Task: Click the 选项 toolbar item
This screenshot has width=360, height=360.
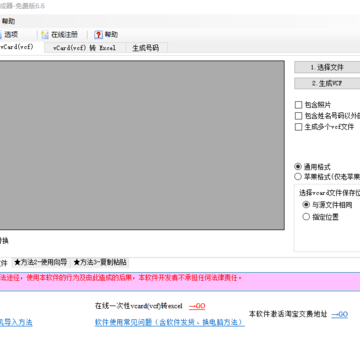Action: point(11,35)
